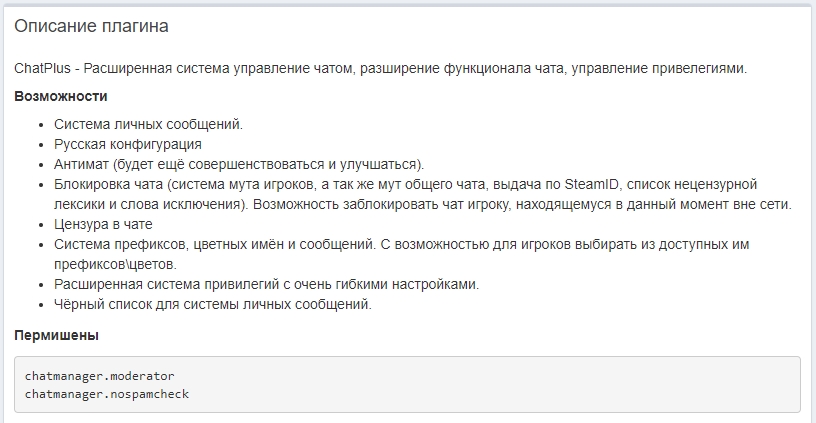Click the "Антимат" feature line
The height and width of the screenshot is (423, 816).
pos(84,164)
